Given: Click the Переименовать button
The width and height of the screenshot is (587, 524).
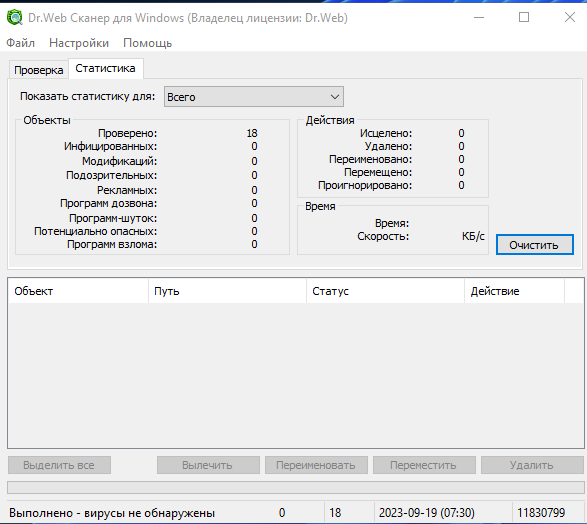Looking at the screenshot, I should [x=316, y=465].
